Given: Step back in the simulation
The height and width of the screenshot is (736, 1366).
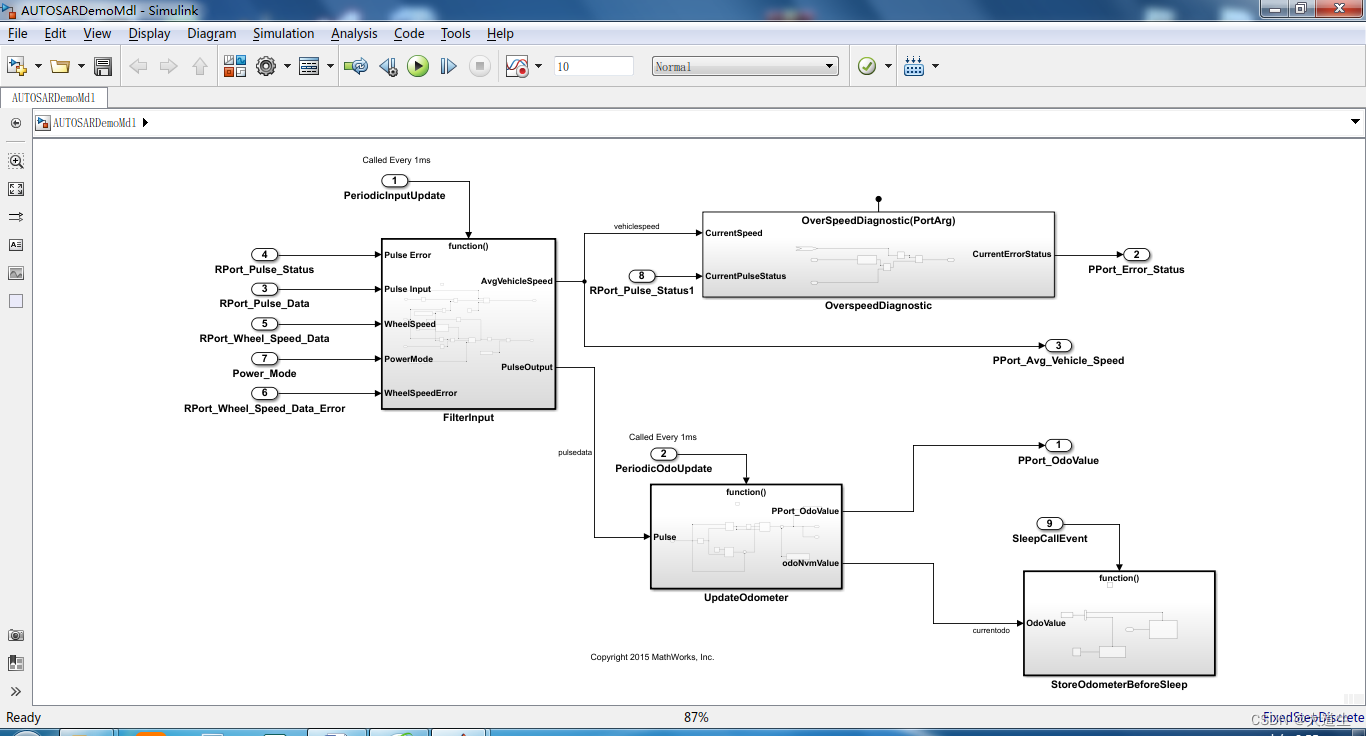Looking at the screenshot, I should 388,66.
